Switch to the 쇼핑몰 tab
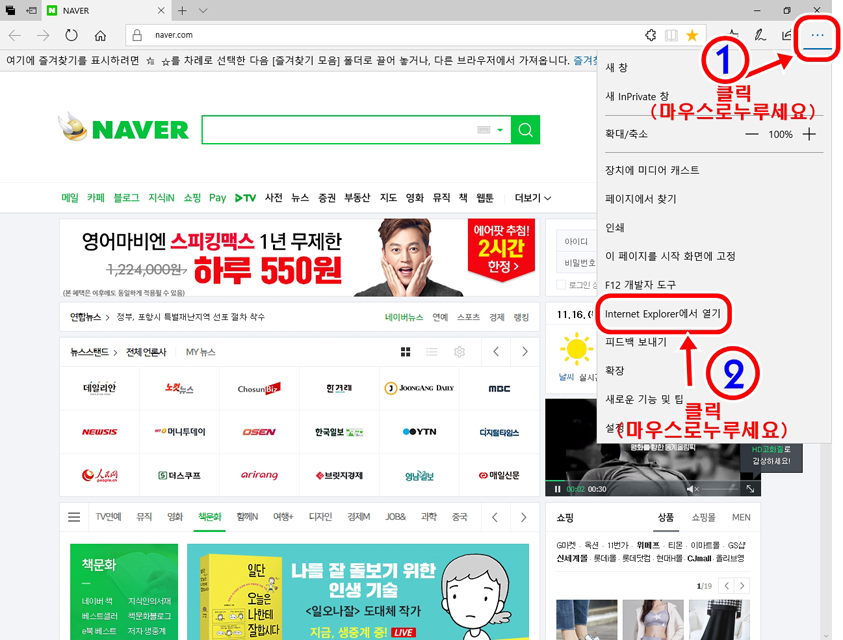 [703, 517]
